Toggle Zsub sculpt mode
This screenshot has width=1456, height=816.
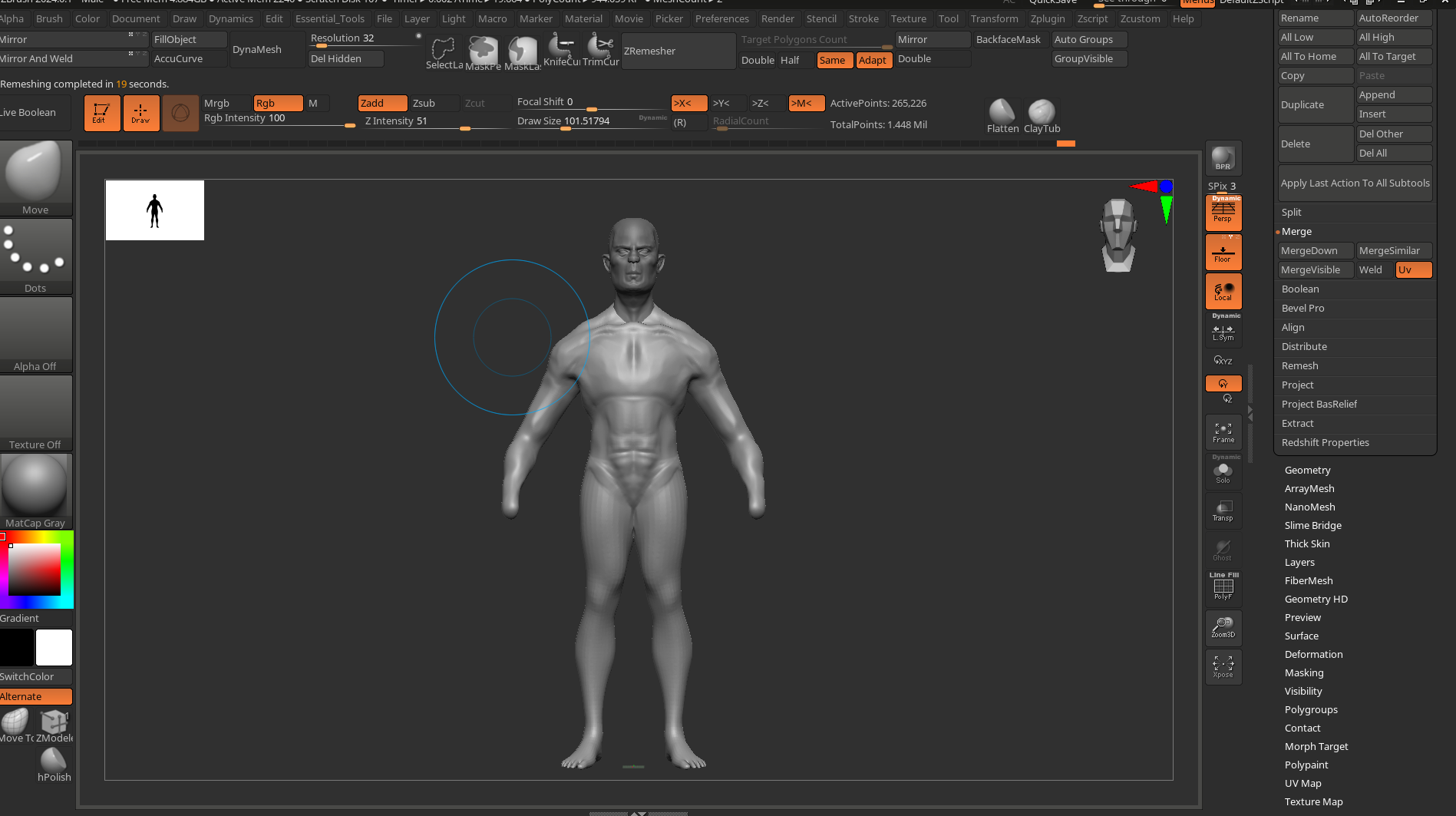(435, 104)
